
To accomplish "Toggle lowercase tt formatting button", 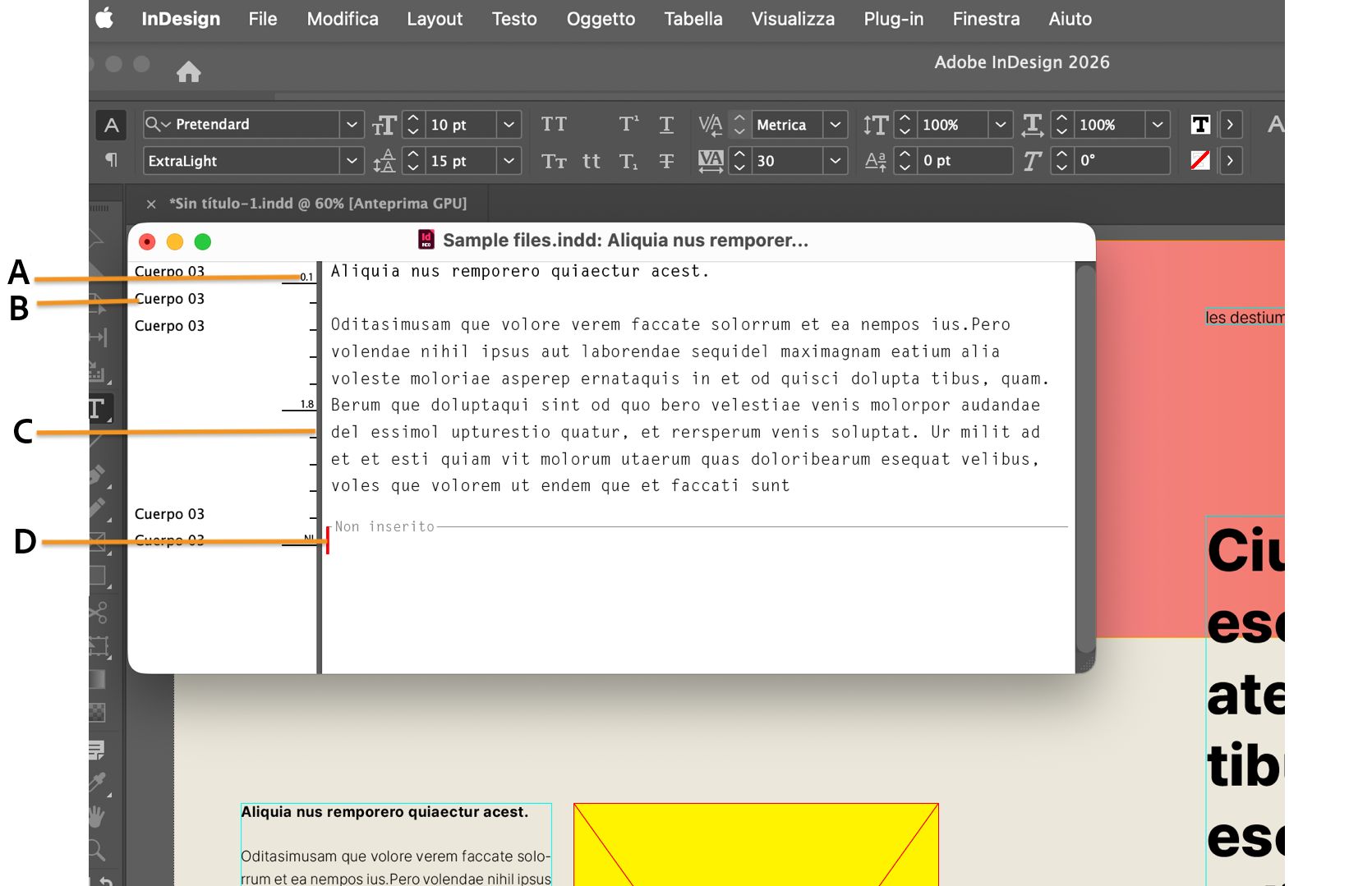I will (592, 161).
